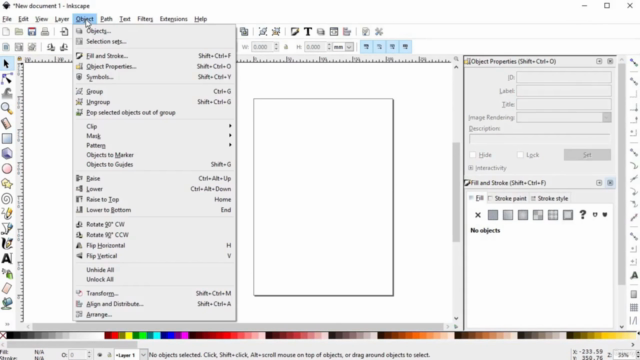Choose Object Properties menu entry

click(154, 66)
